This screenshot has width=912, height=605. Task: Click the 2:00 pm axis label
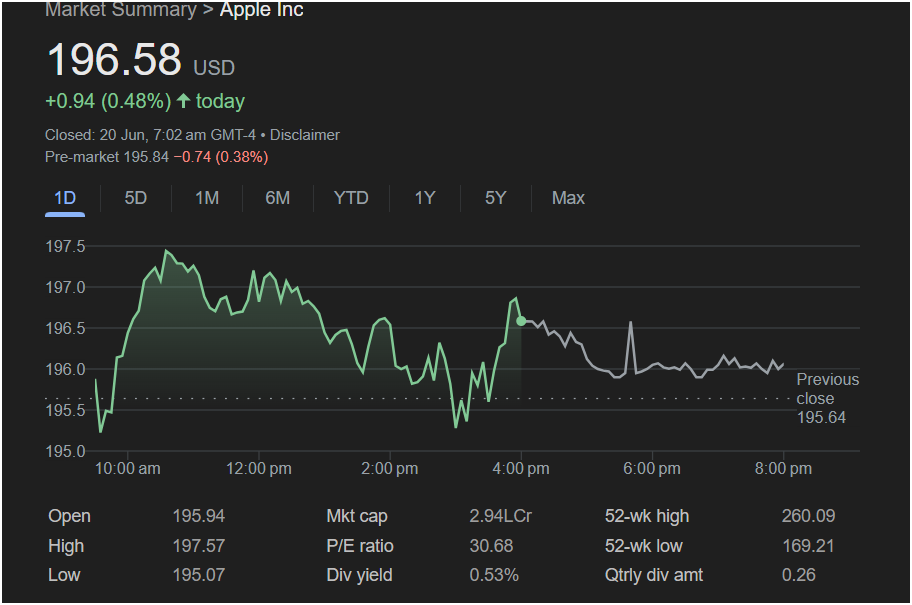tap(390, 469)
